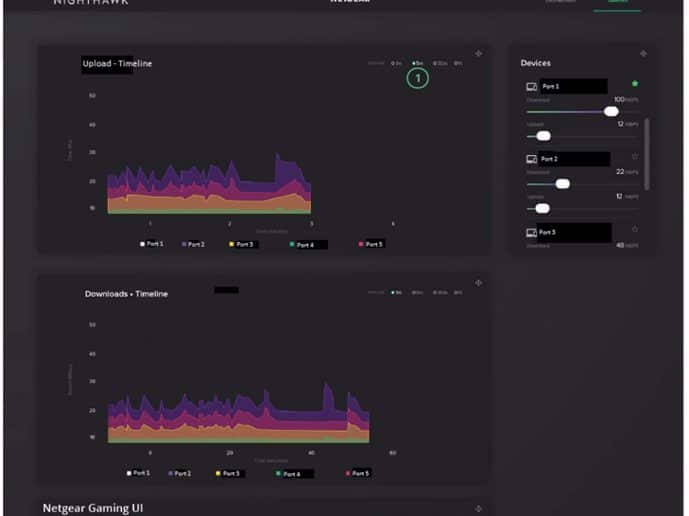
Task: Toggle Port 1 legend in Upload - Timeline chart
Action: [x=152, y=244]
